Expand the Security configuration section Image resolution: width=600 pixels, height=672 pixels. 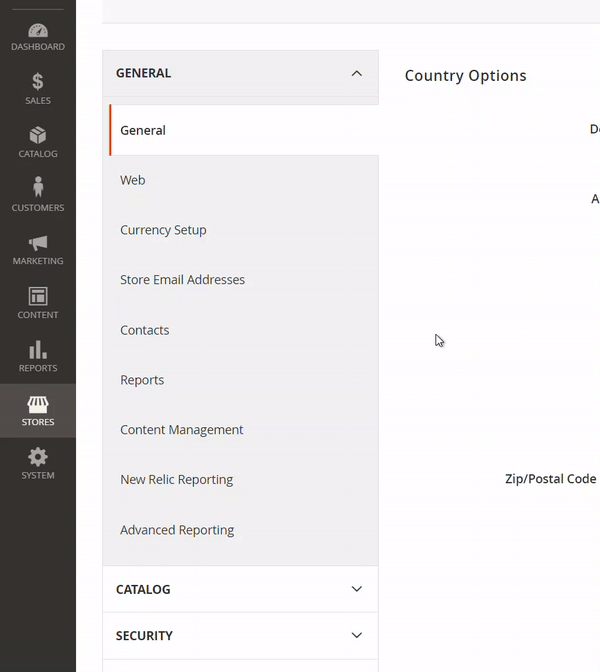tap(240, 636)
